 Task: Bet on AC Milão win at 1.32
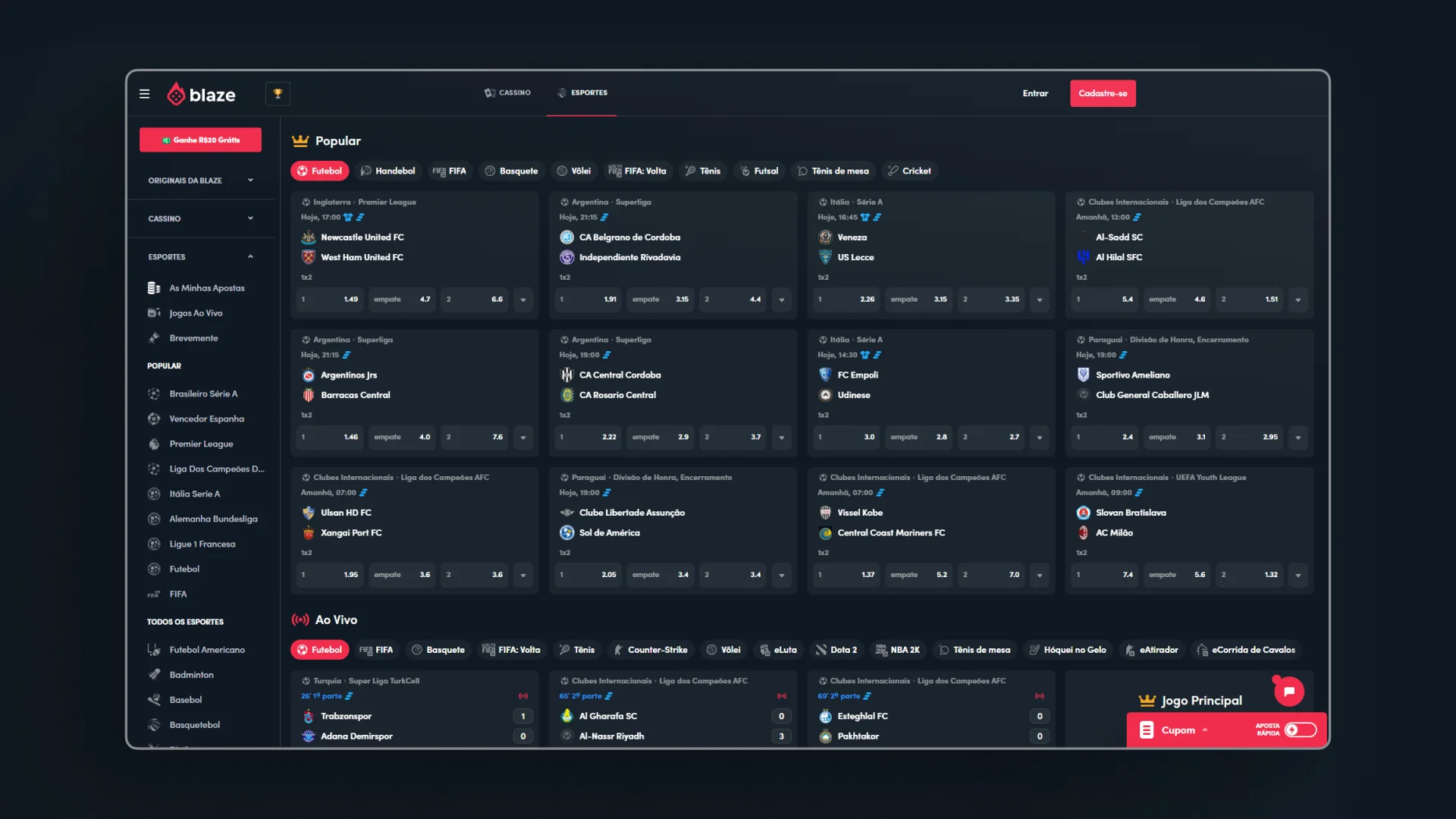(x=1250, y=575)
